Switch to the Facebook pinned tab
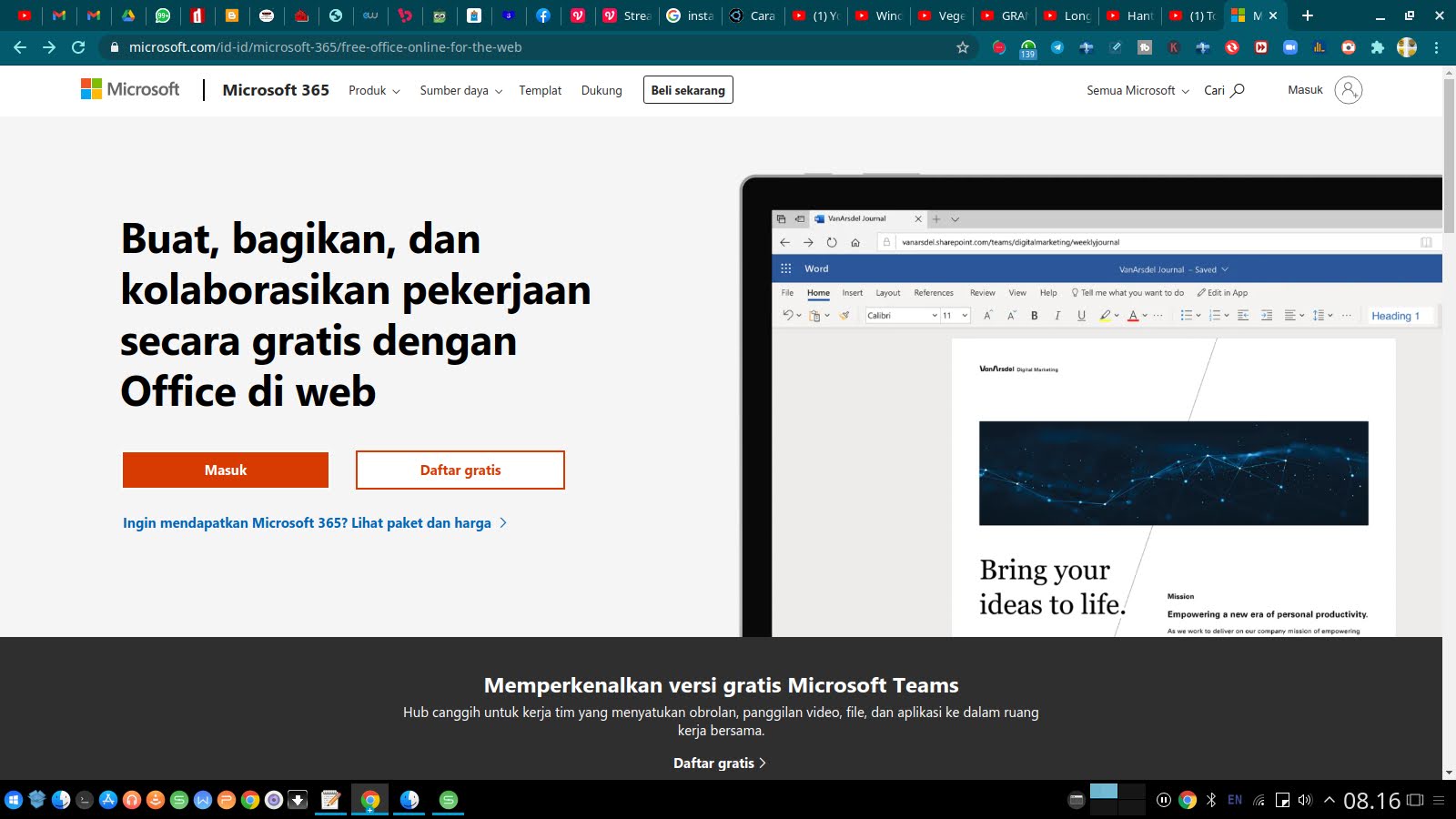 (543, 15)
